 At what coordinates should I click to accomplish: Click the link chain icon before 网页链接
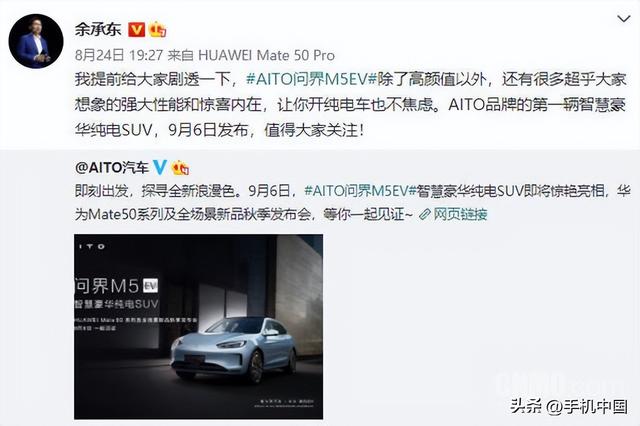click(424, 214)
